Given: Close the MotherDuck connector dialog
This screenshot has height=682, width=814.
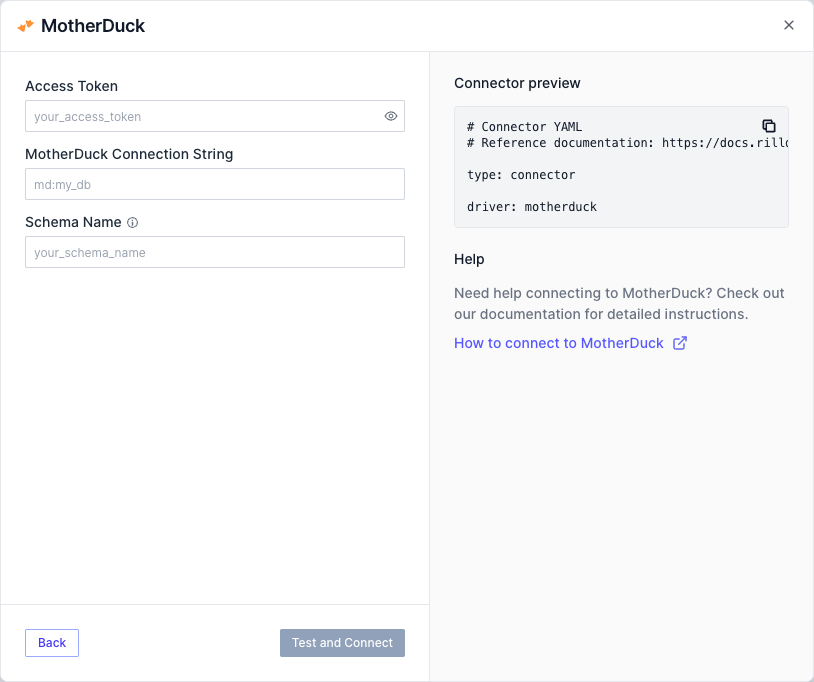Looking at the screenshot, I should (789, 25).
